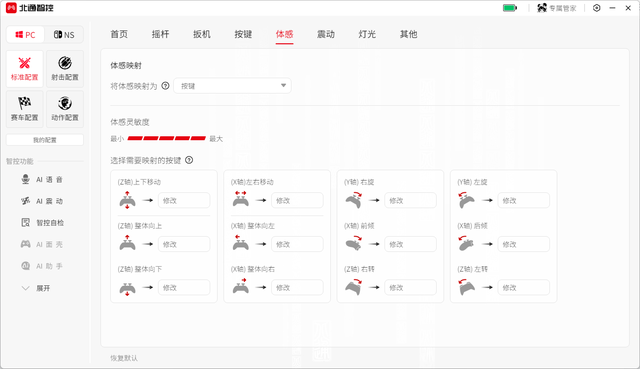Click 修改 field for (Z轴) 左转
Viewport: 640px width, 369px height.
[524, 287]
